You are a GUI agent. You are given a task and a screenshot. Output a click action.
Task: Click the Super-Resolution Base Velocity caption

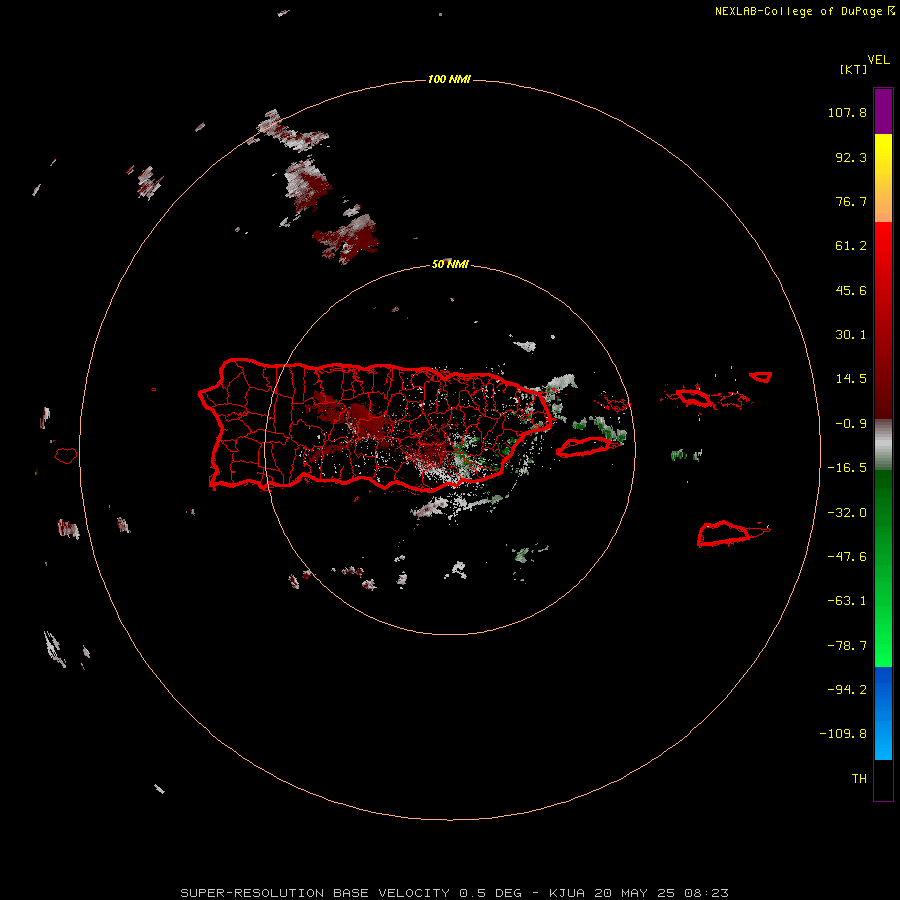pyautogui.click(x=454, y=893)
